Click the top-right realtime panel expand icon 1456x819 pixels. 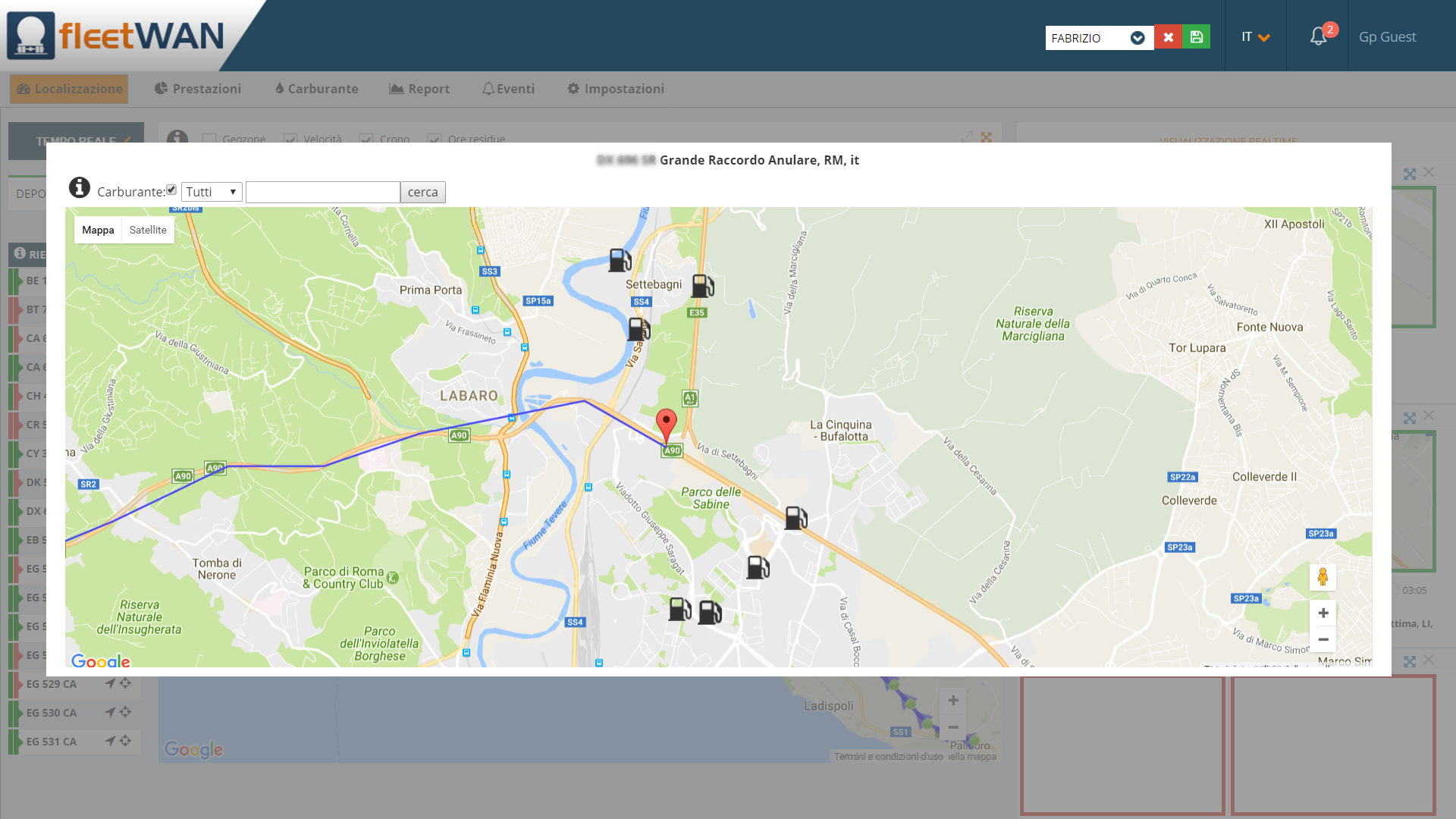[1410, 174]
